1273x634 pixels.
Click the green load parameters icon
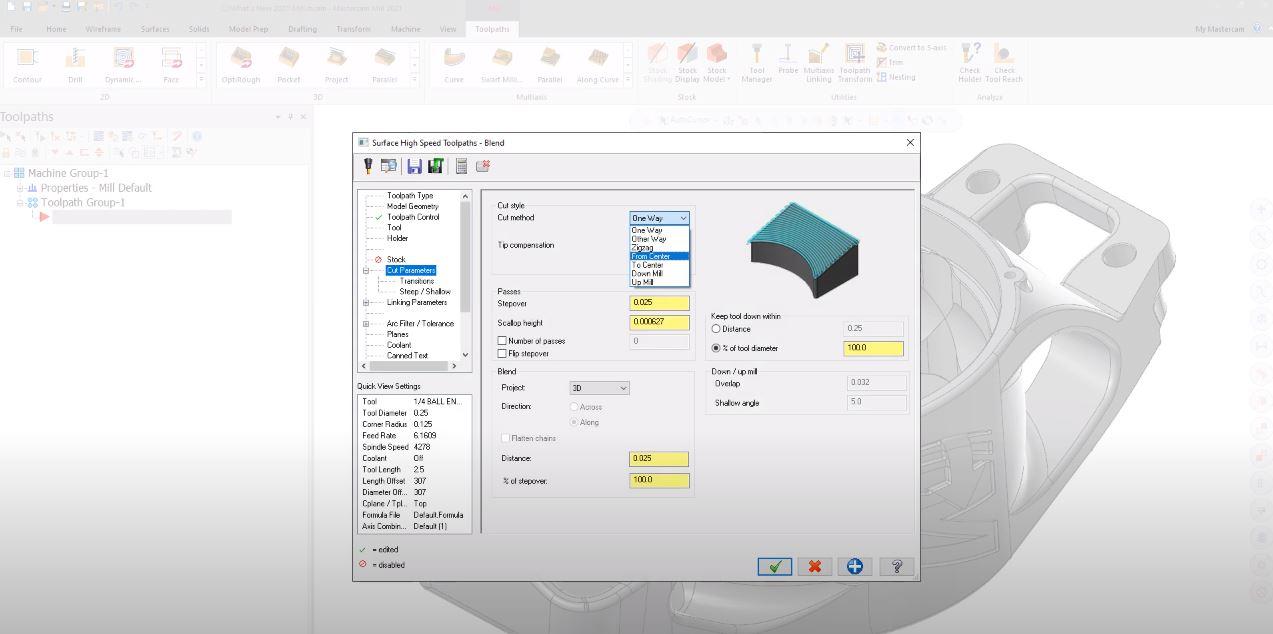tap(435, 166)
